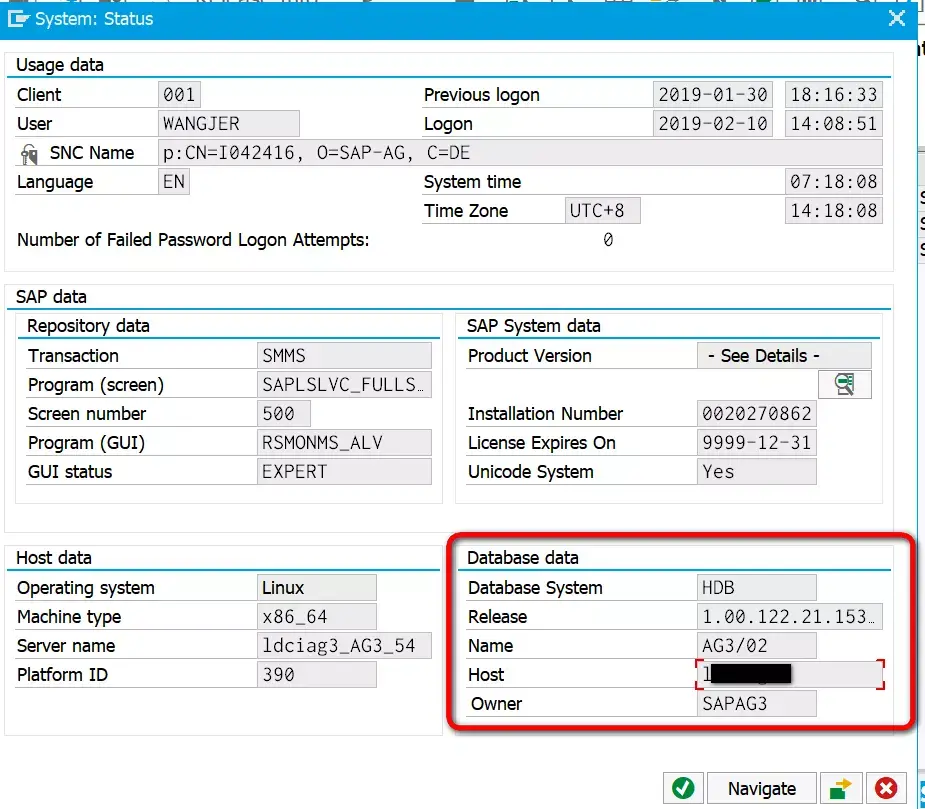Click the Installation Number field

click(x=756, y=414)
